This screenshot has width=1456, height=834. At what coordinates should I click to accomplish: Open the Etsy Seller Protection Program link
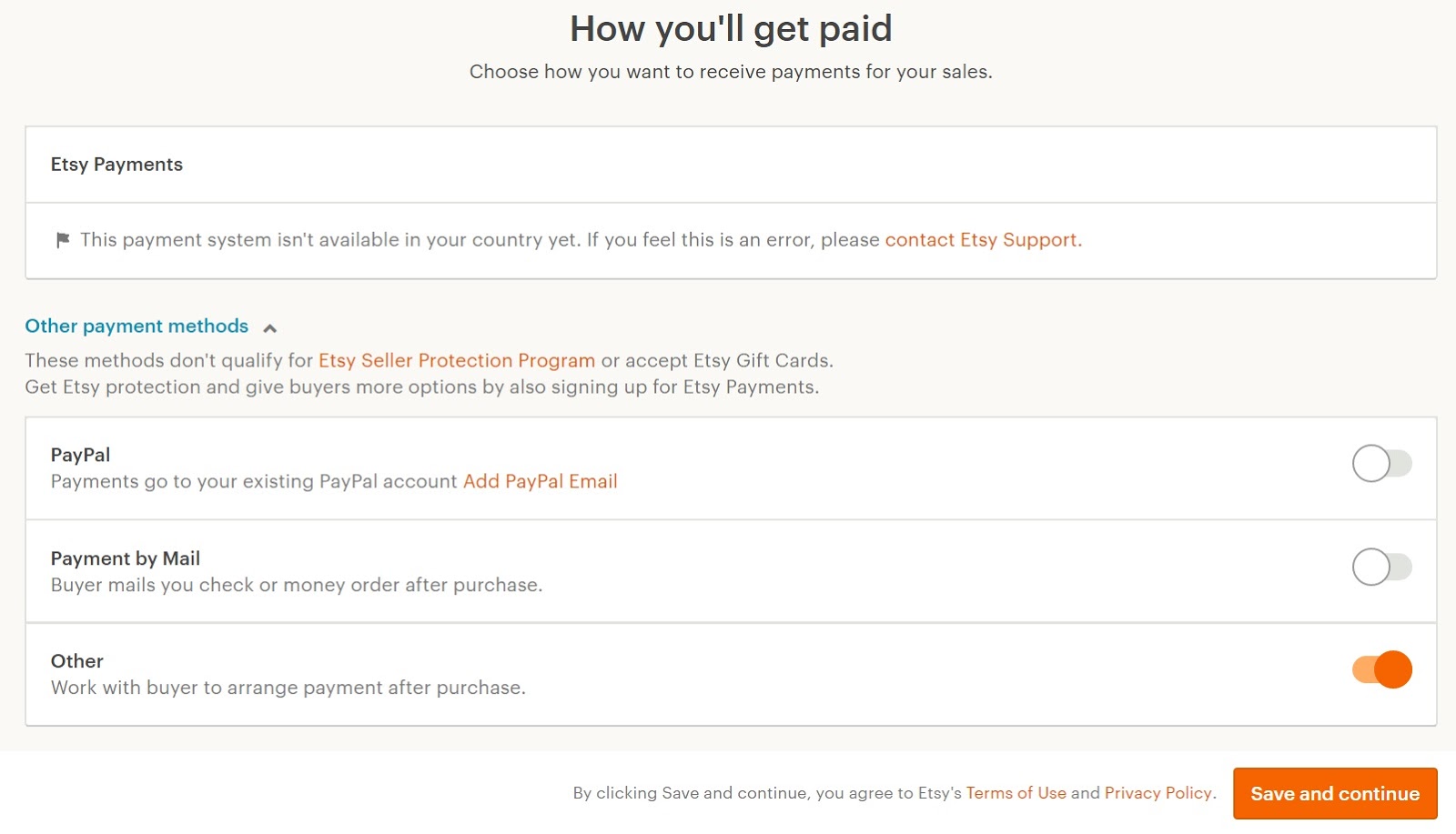click(x=456, y=361)
